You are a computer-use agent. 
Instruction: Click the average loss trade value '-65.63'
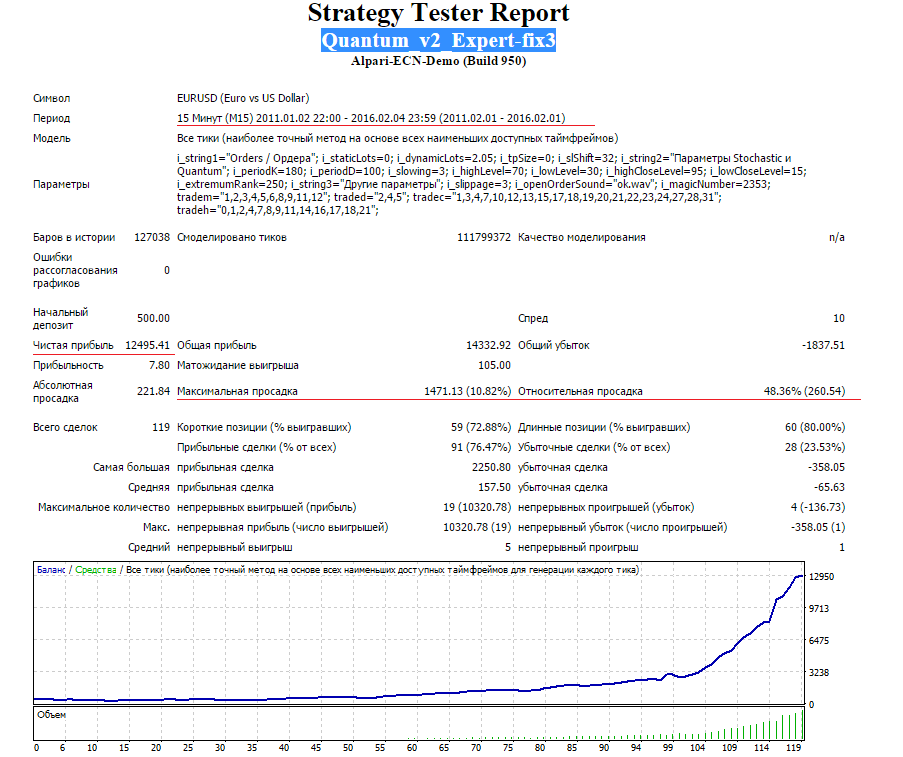(x=829, y=487)
